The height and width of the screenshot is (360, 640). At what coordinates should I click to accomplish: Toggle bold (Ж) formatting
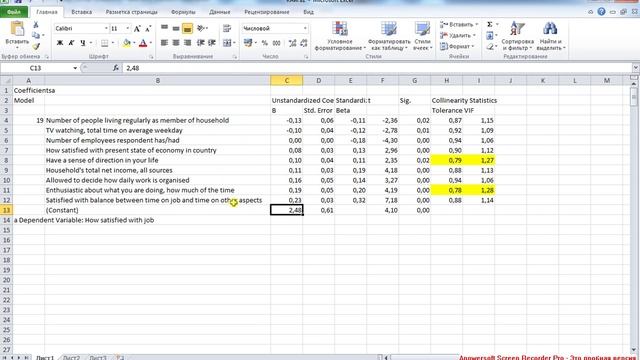click(x=60, y=43)
